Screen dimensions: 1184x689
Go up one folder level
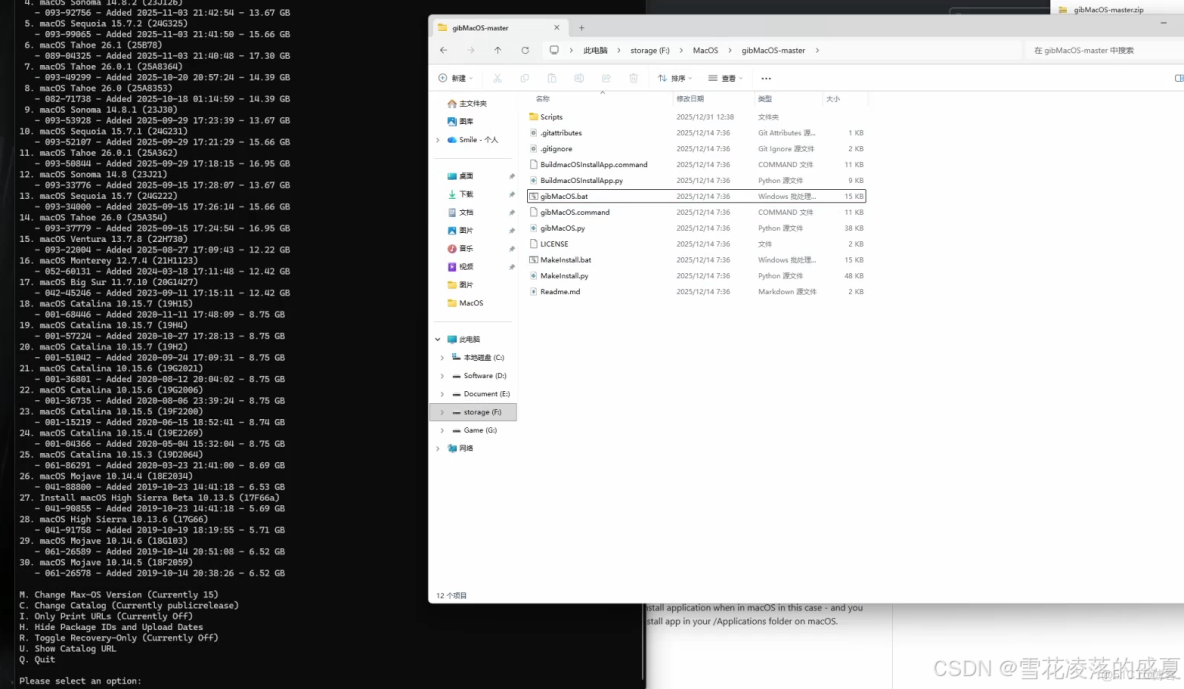498,51
